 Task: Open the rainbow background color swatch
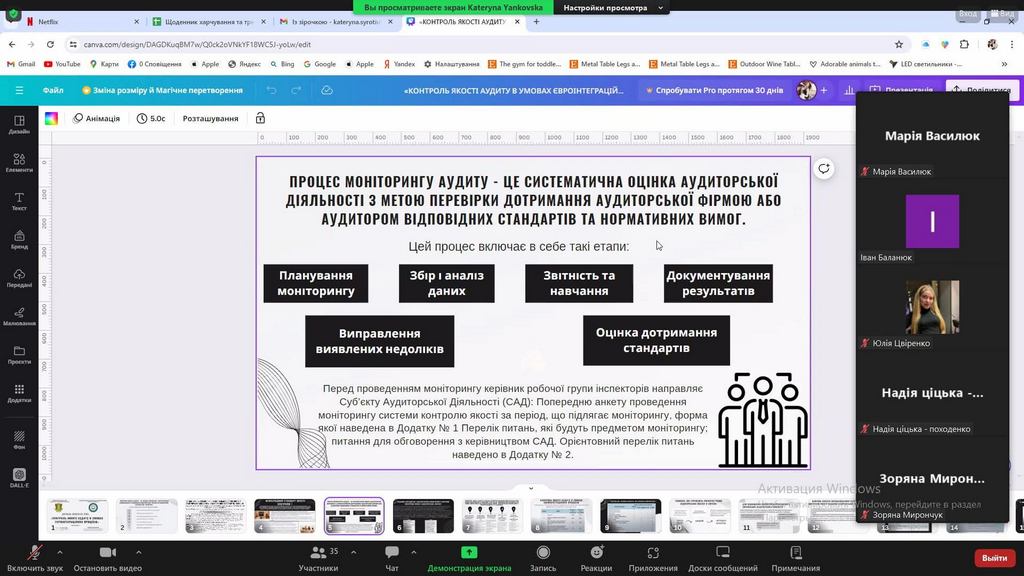tap(51, 118)
